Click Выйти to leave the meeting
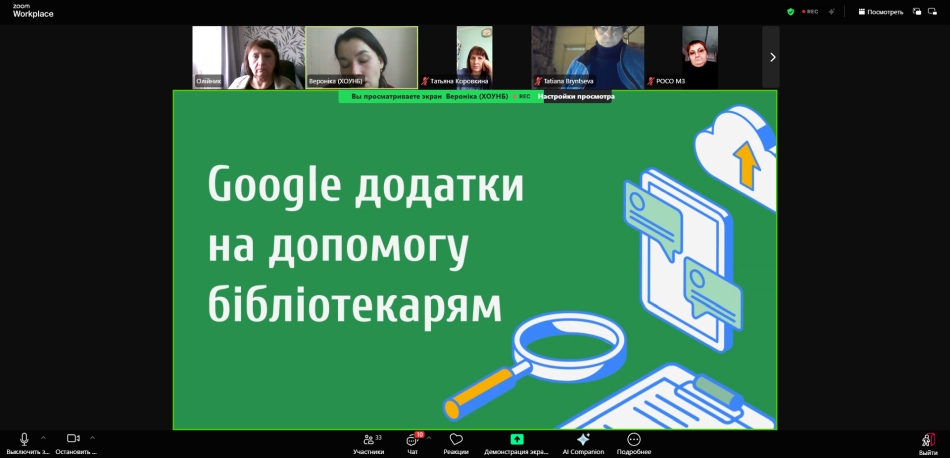This screenshot has height=458, width=950. coord(928,442)
